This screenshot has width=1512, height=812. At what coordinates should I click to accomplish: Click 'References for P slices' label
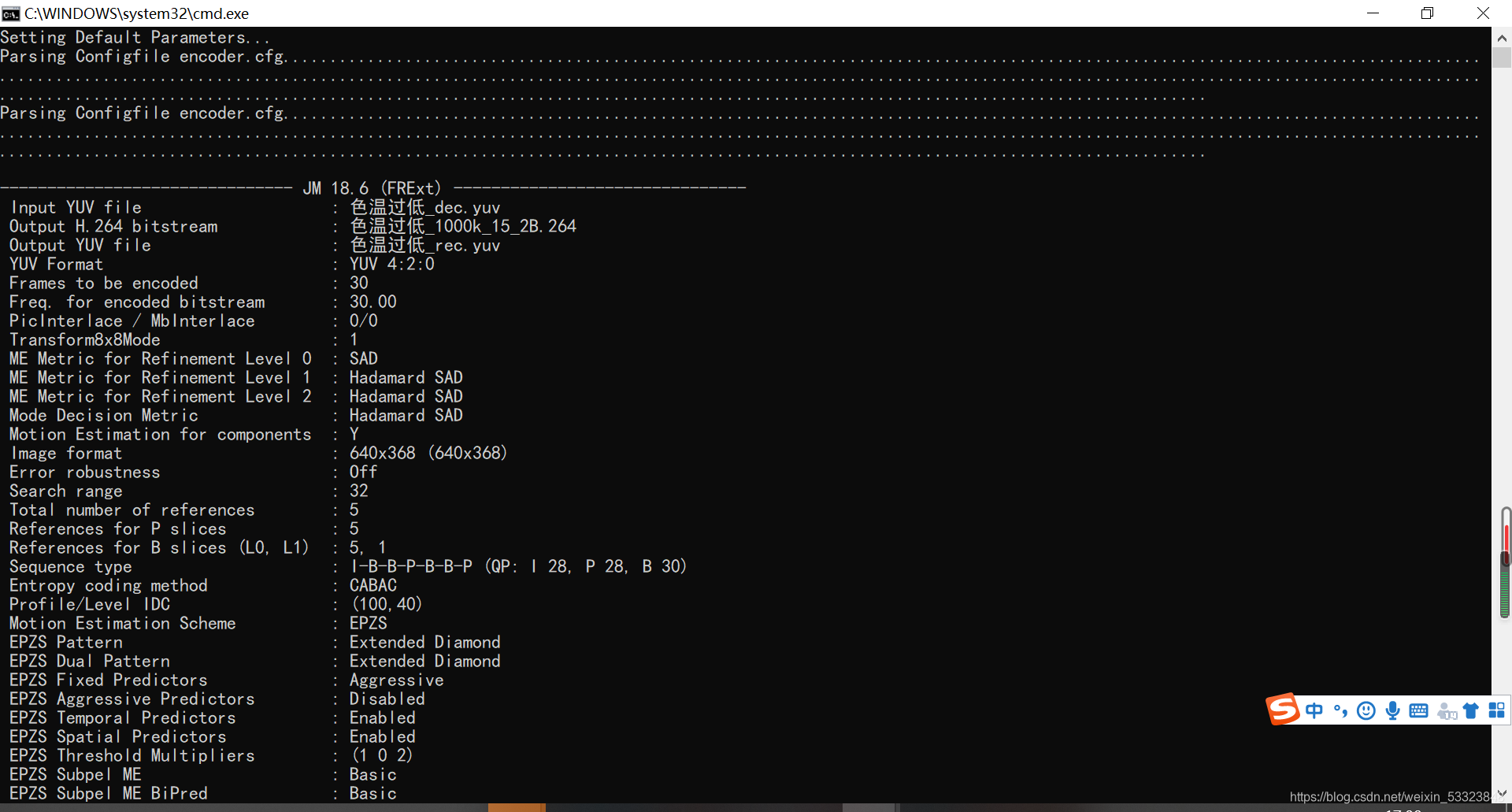point(118,529)
